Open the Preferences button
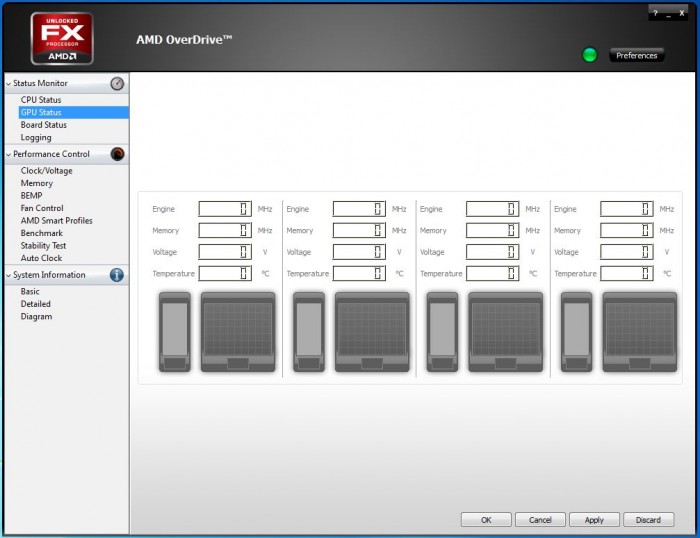The height and width of the screenshot is (538, 700). (637, 55)
